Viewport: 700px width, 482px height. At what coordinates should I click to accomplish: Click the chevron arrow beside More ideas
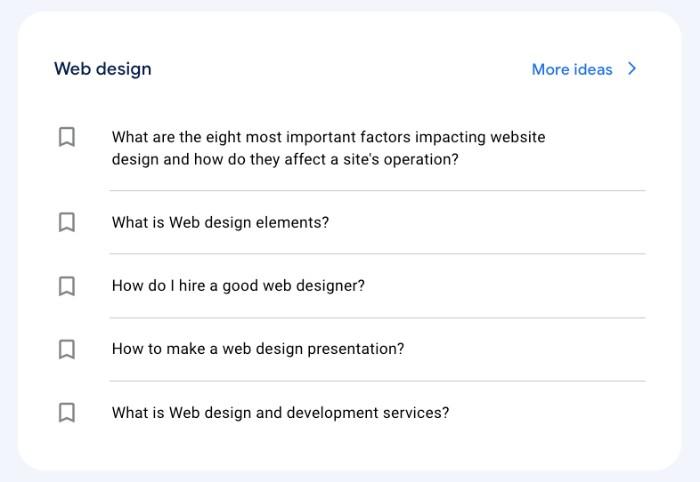pos(632,69)
